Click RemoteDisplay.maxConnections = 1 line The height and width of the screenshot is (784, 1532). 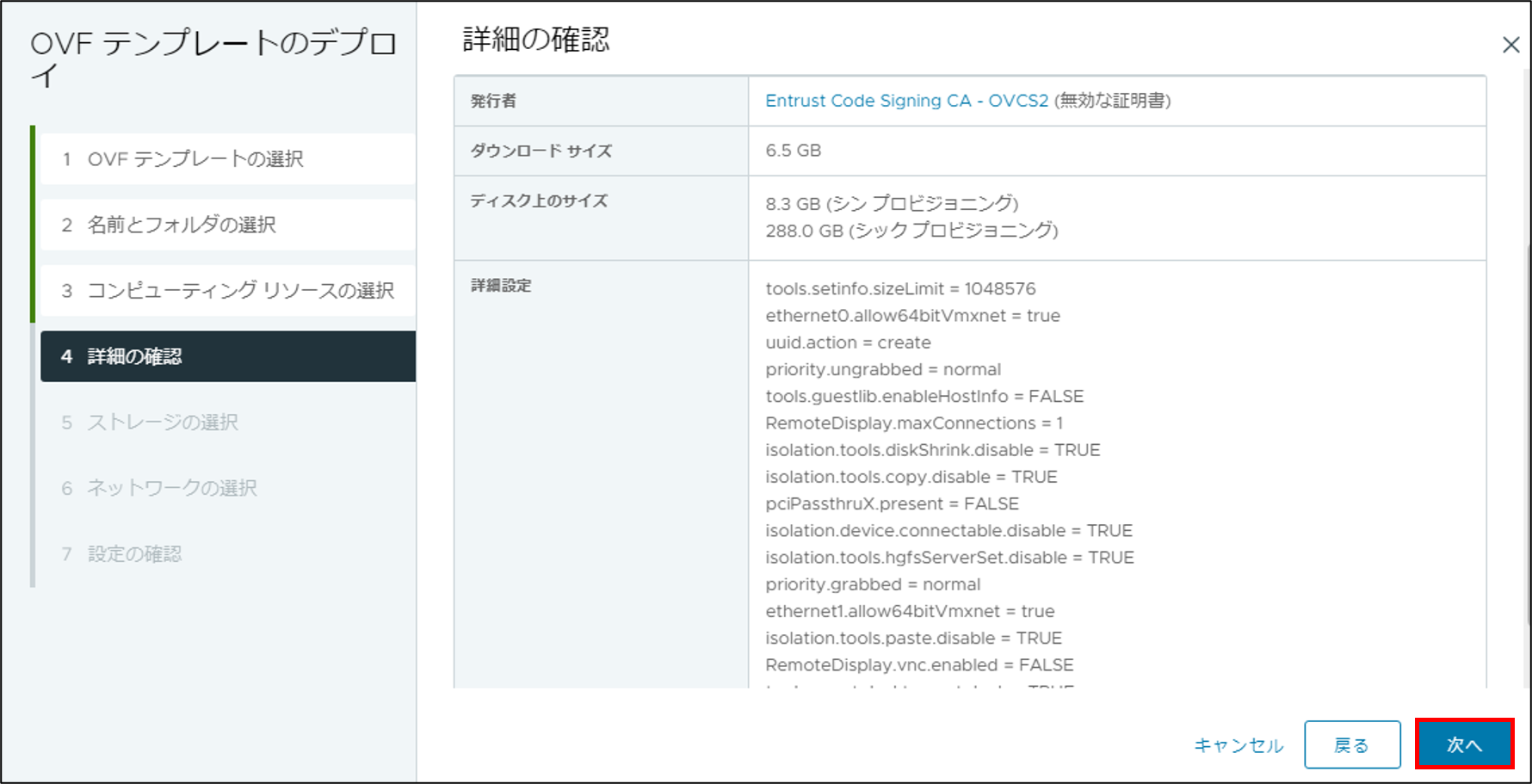[x=914, y=423]
